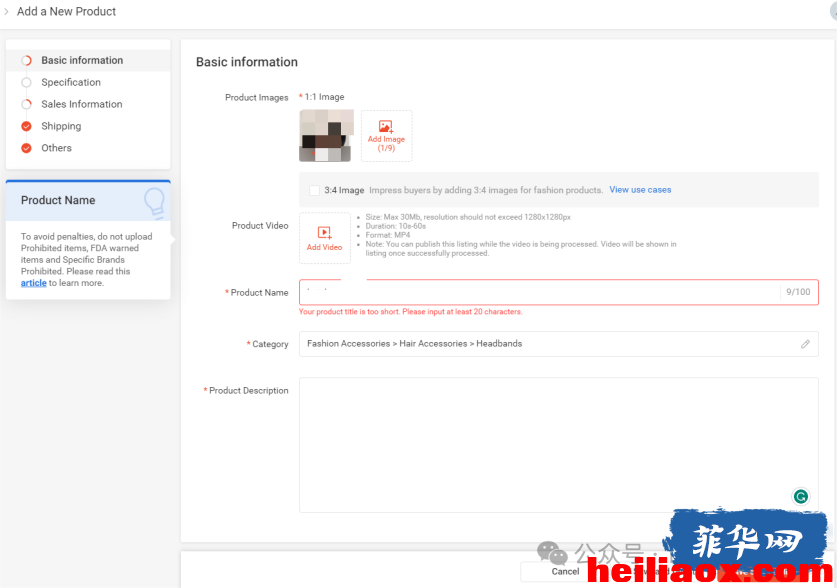Enable the 3:4 Image checkbox

pos(315,190)
